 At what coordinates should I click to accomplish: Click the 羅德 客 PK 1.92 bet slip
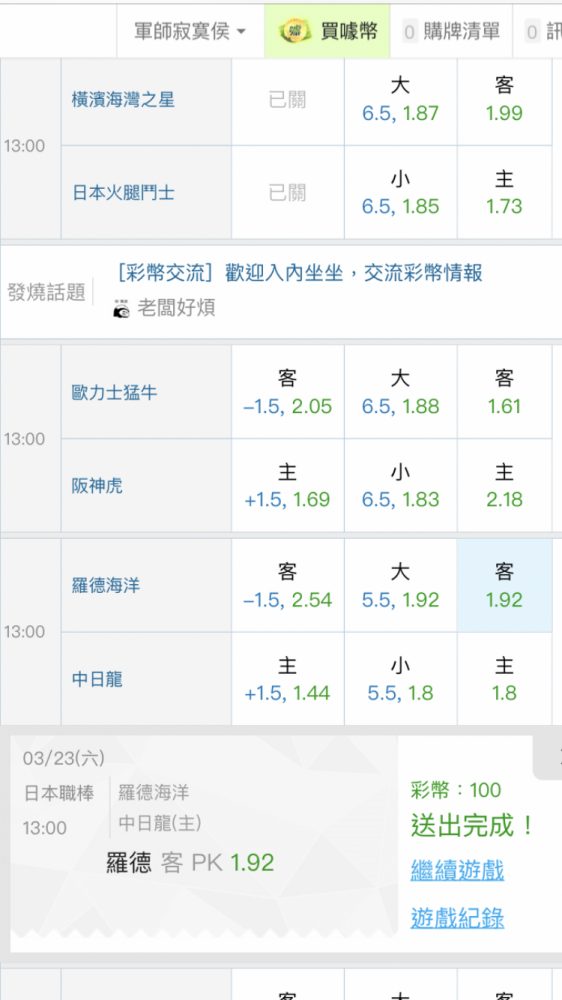[190, 863]
